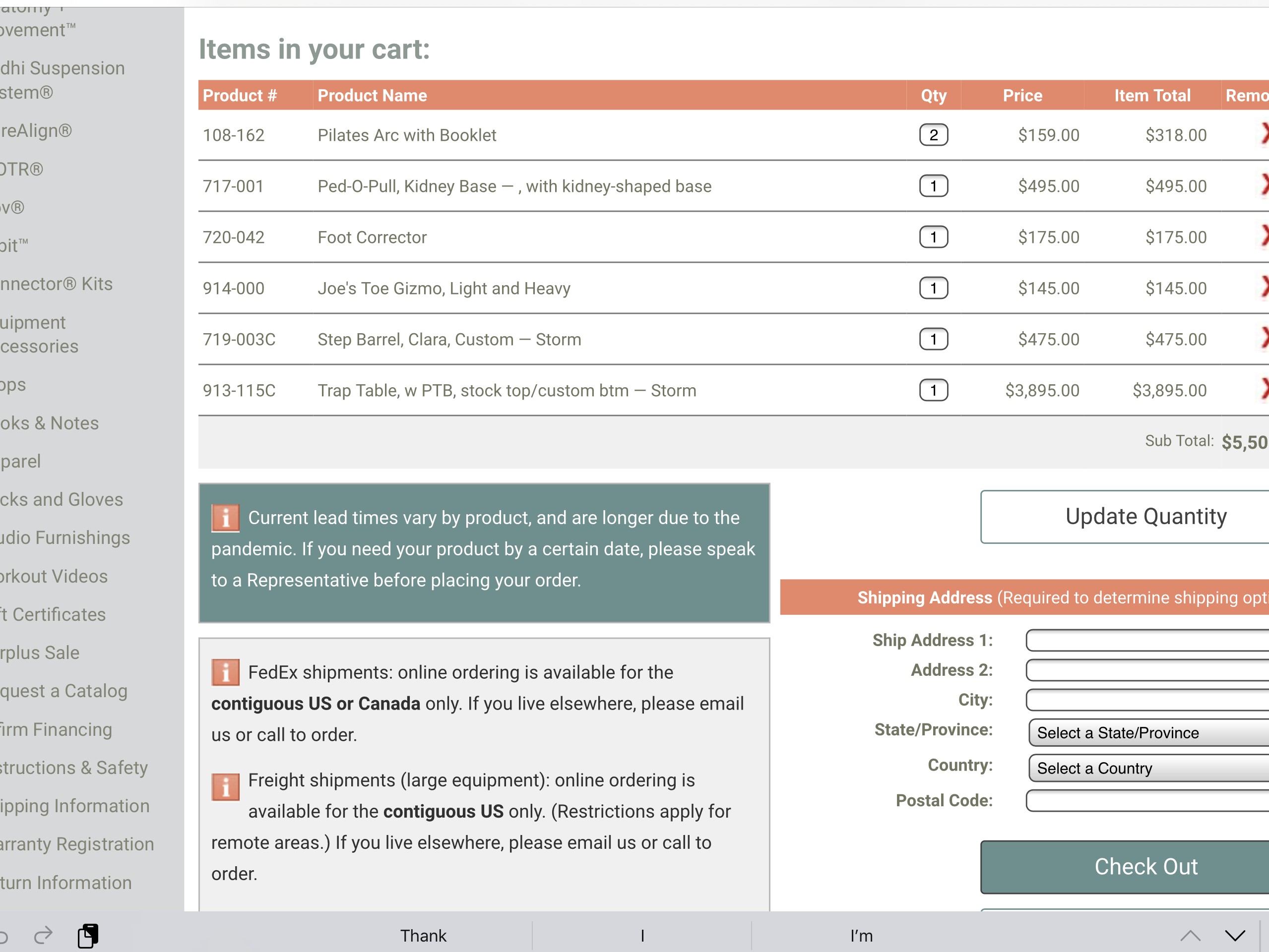Open Studio Furnishings sidebar link
The width and height of the screenshot is (1269, 952).
point(65,538)
